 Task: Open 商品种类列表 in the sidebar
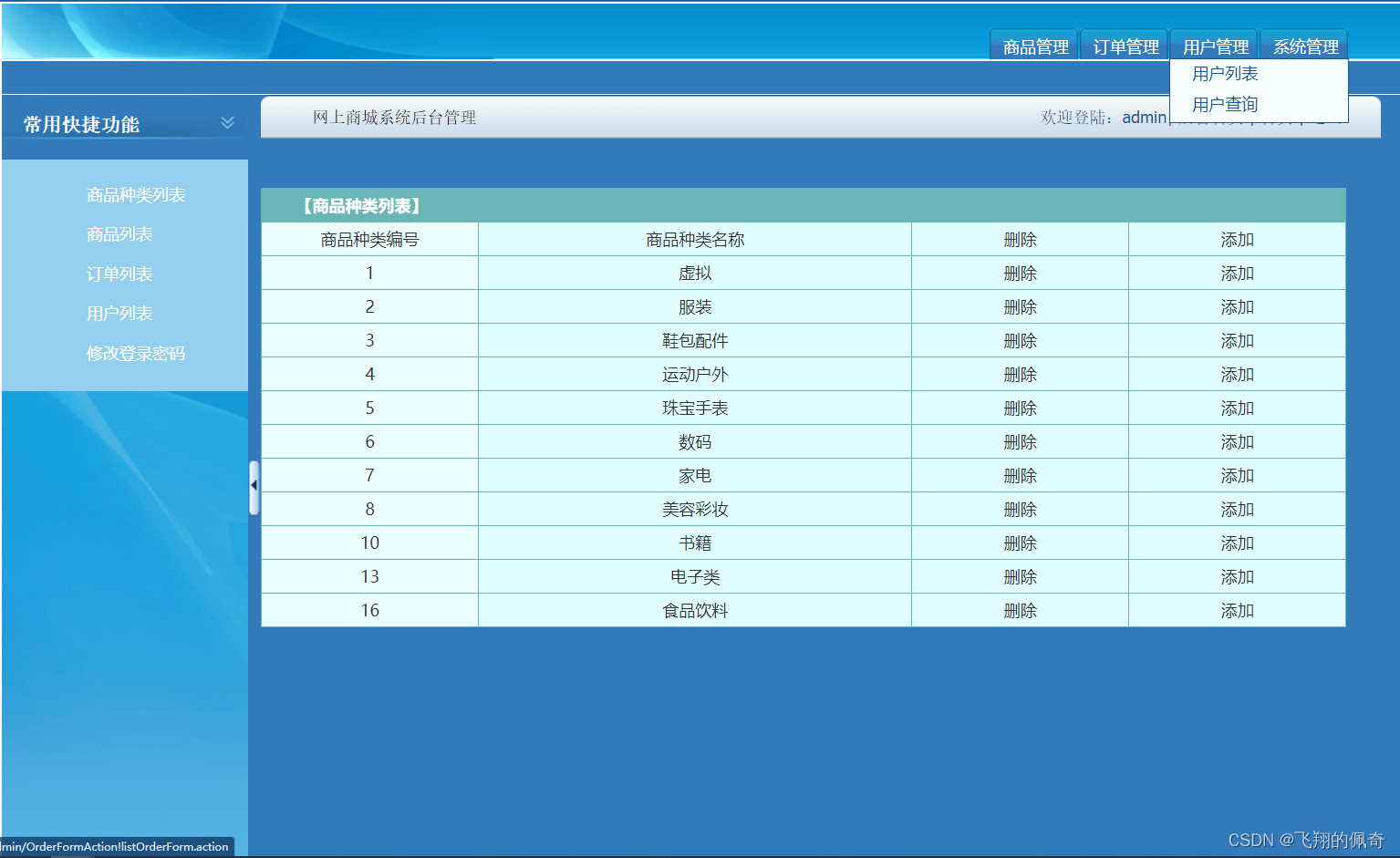point(135,194)
